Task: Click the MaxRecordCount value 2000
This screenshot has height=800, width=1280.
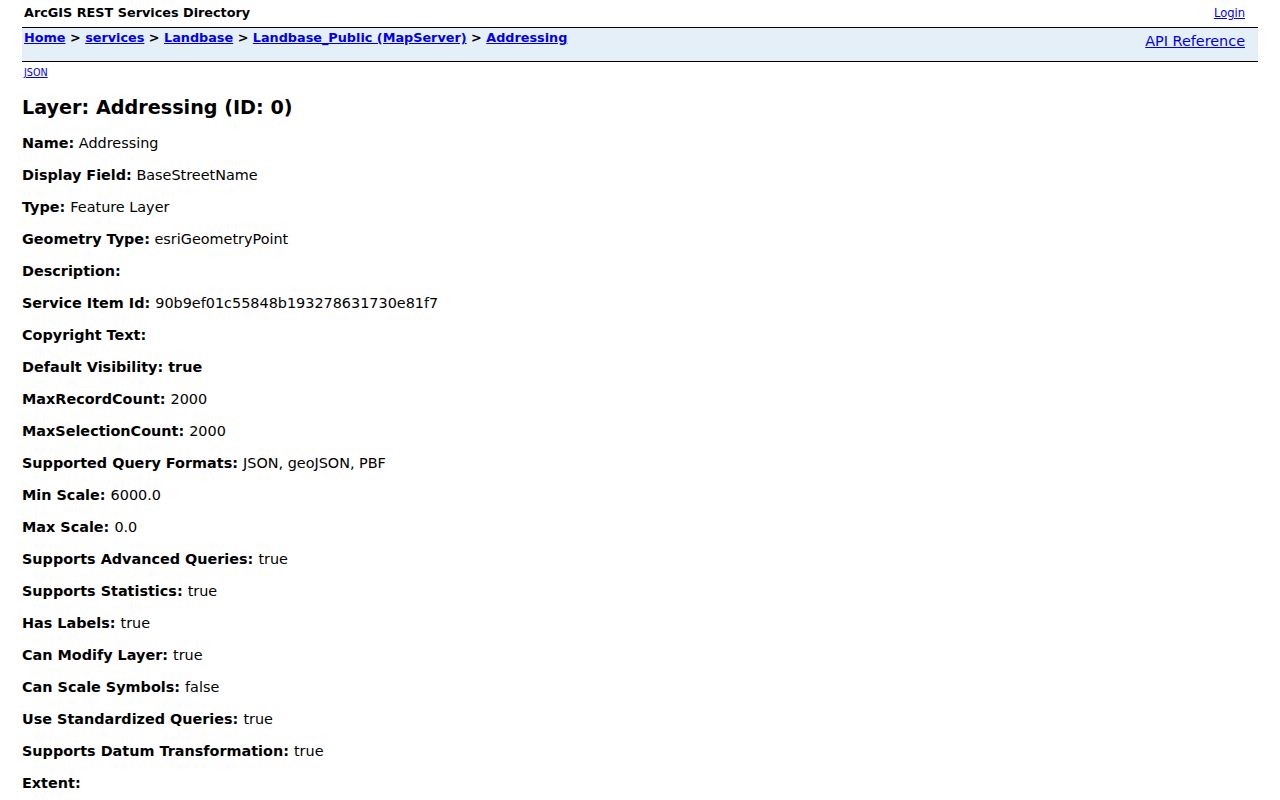Action: [x=189, y=399]
